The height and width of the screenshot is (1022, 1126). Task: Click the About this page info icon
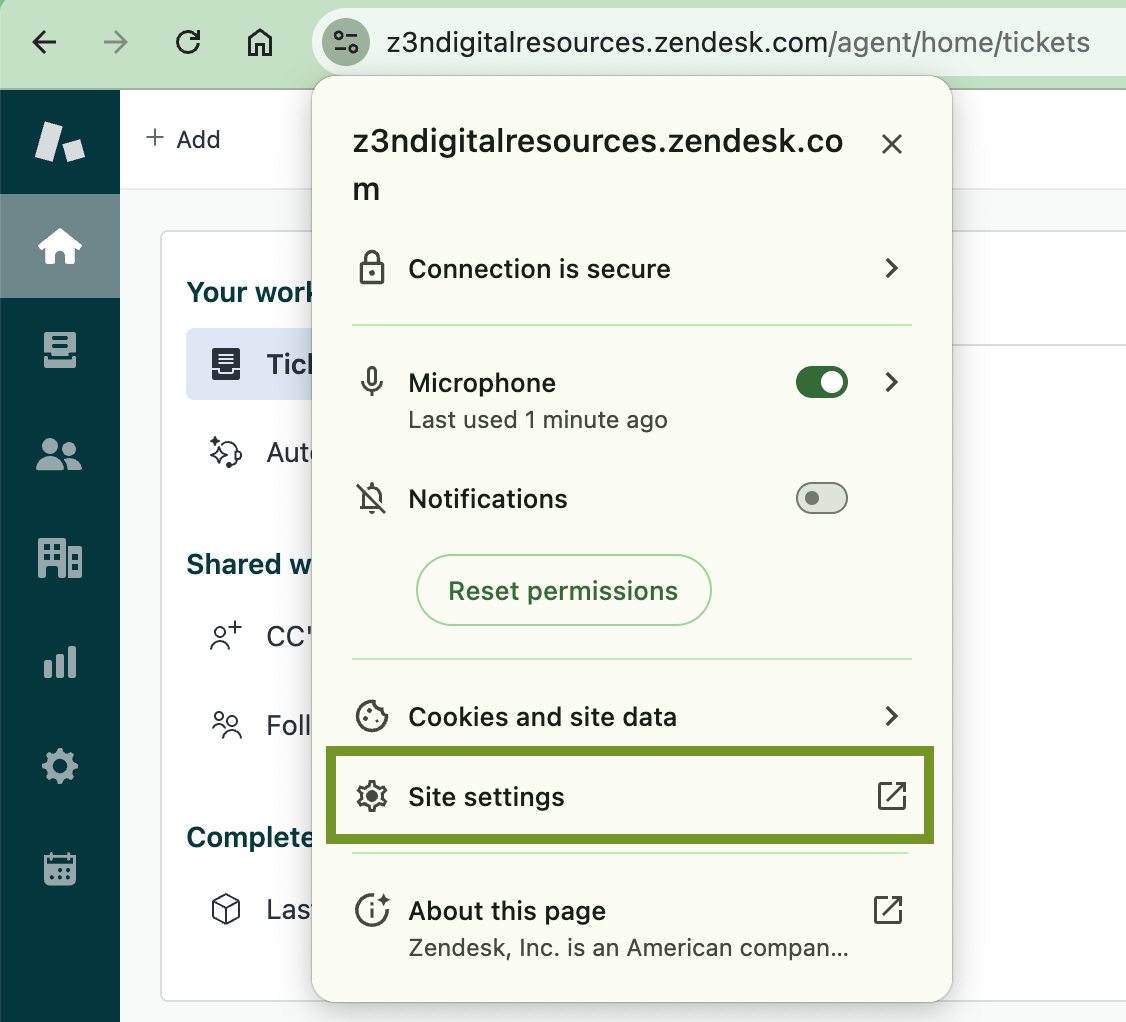[372, 910]
